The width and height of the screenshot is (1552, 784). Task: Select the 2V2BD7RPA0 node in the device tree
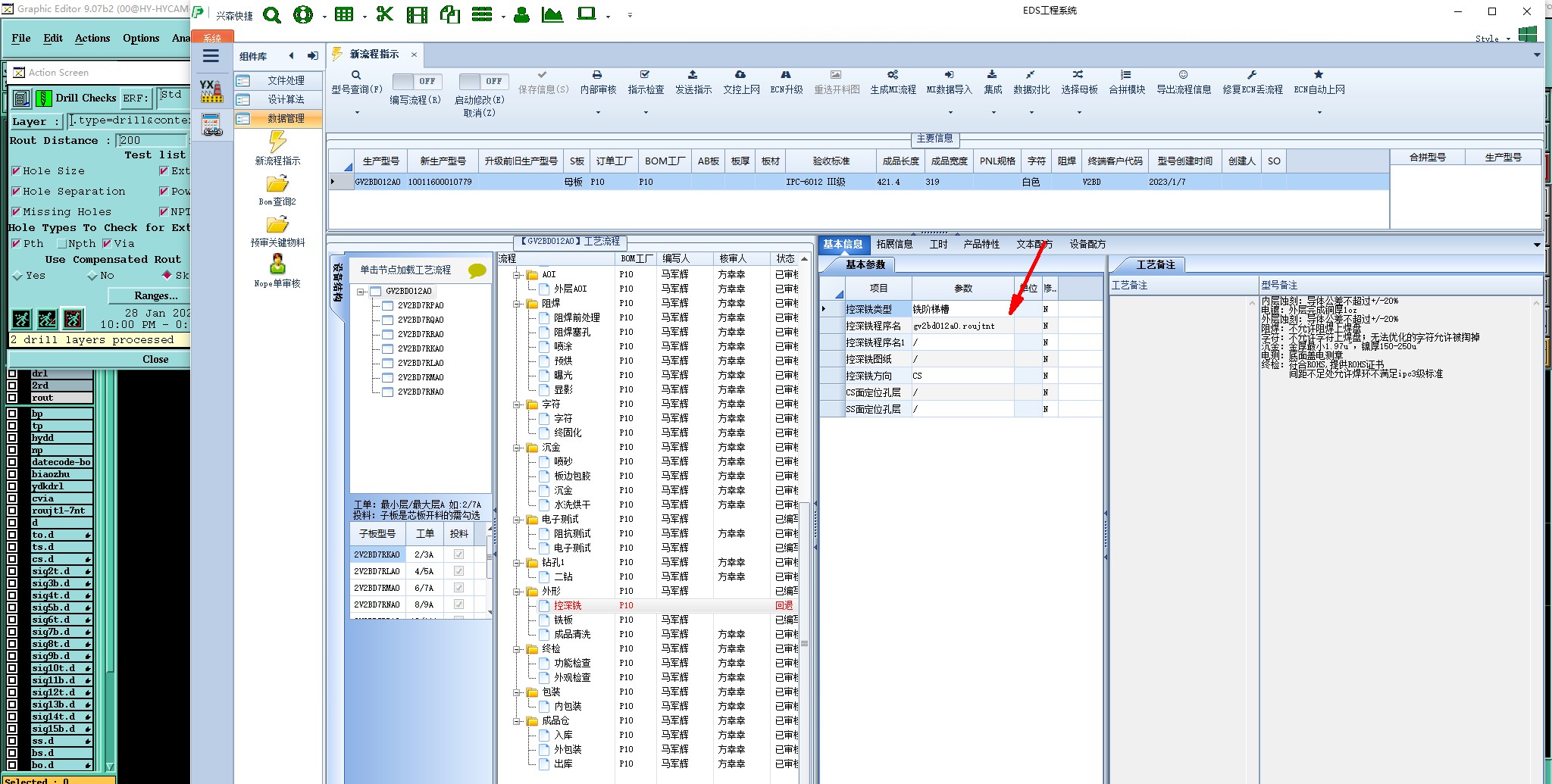421,306
